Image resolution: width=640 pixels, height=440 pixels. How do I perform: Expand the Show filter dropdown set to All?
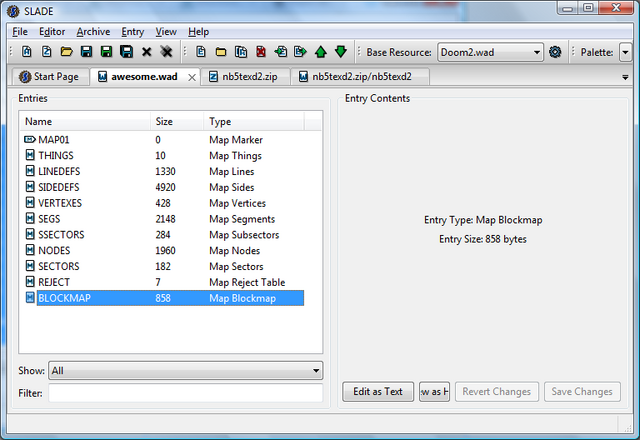[x=186, y=371]
